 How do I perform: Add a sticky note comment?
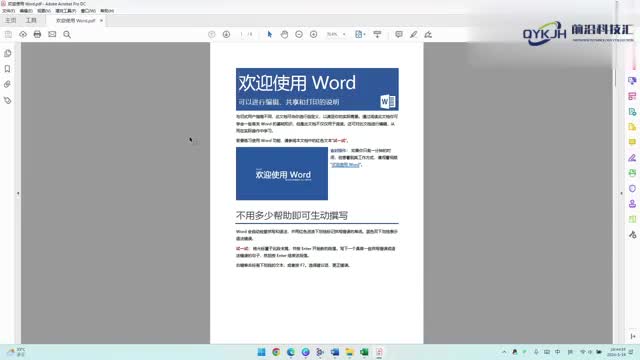399,34
